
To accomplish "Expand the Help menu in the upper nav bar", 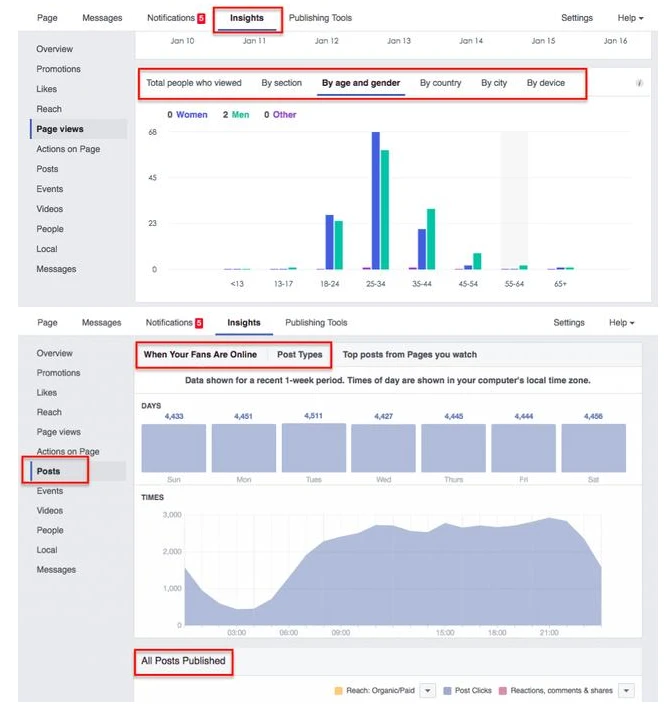I will pos(630,18).
